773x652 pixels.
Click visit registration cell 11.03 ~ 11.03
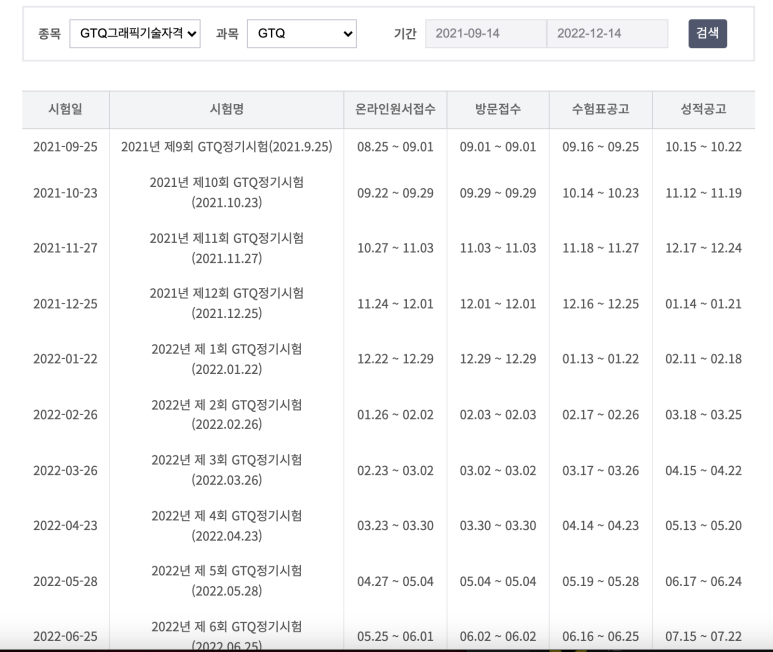(x=498, y=248)
